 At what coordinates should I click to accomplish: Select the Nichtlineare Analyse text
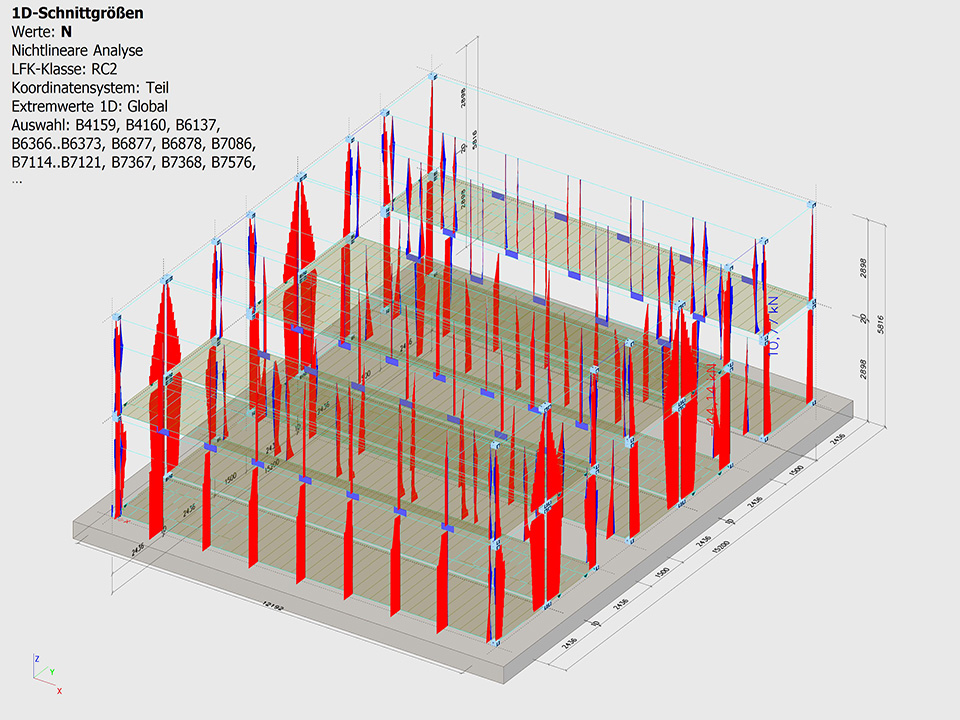[76, 49]
